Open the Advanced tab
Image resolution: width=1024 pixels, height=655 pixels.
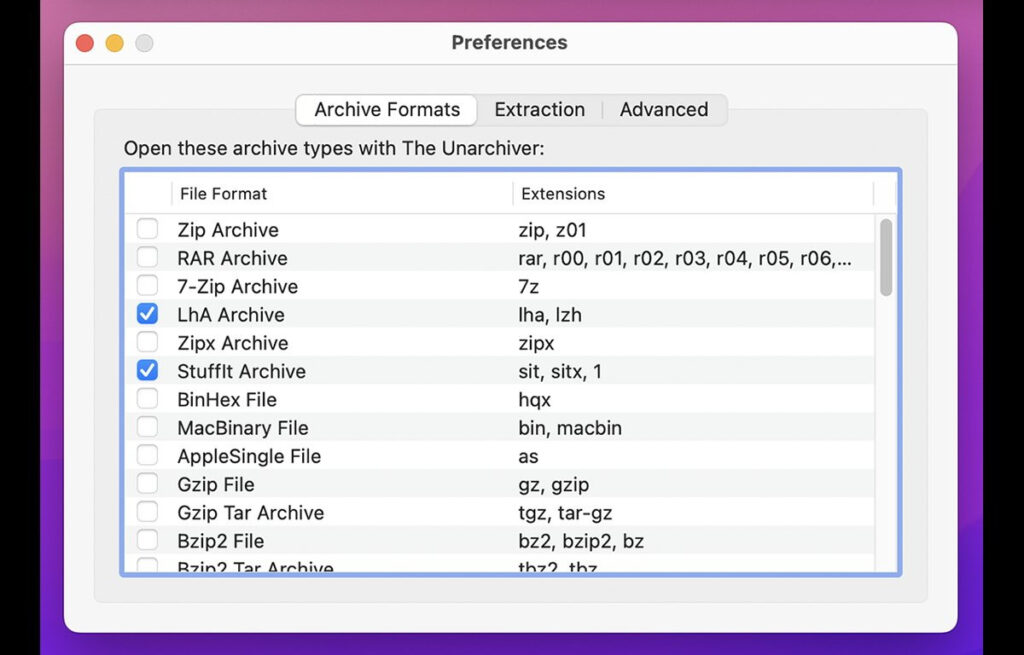tap(663, 110)
